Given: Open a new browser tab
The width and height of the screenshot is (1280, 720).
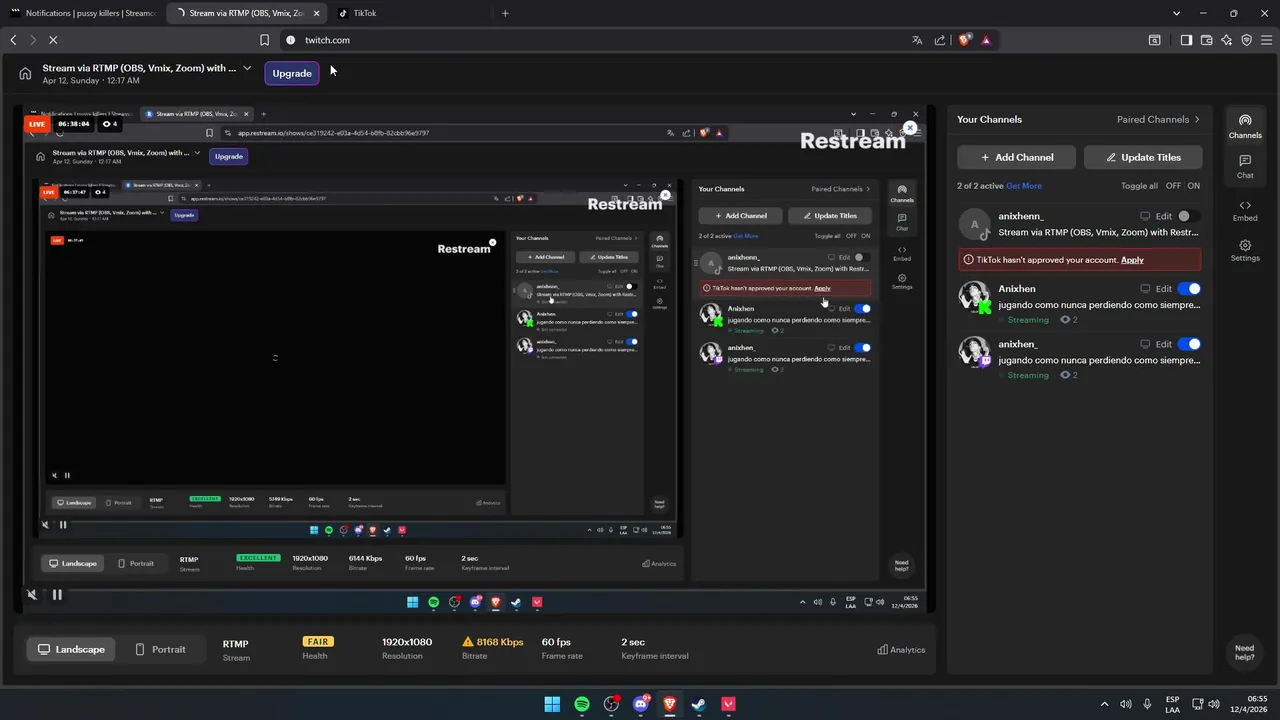Looking at the screenshot, I should click(x=505, y=13).
